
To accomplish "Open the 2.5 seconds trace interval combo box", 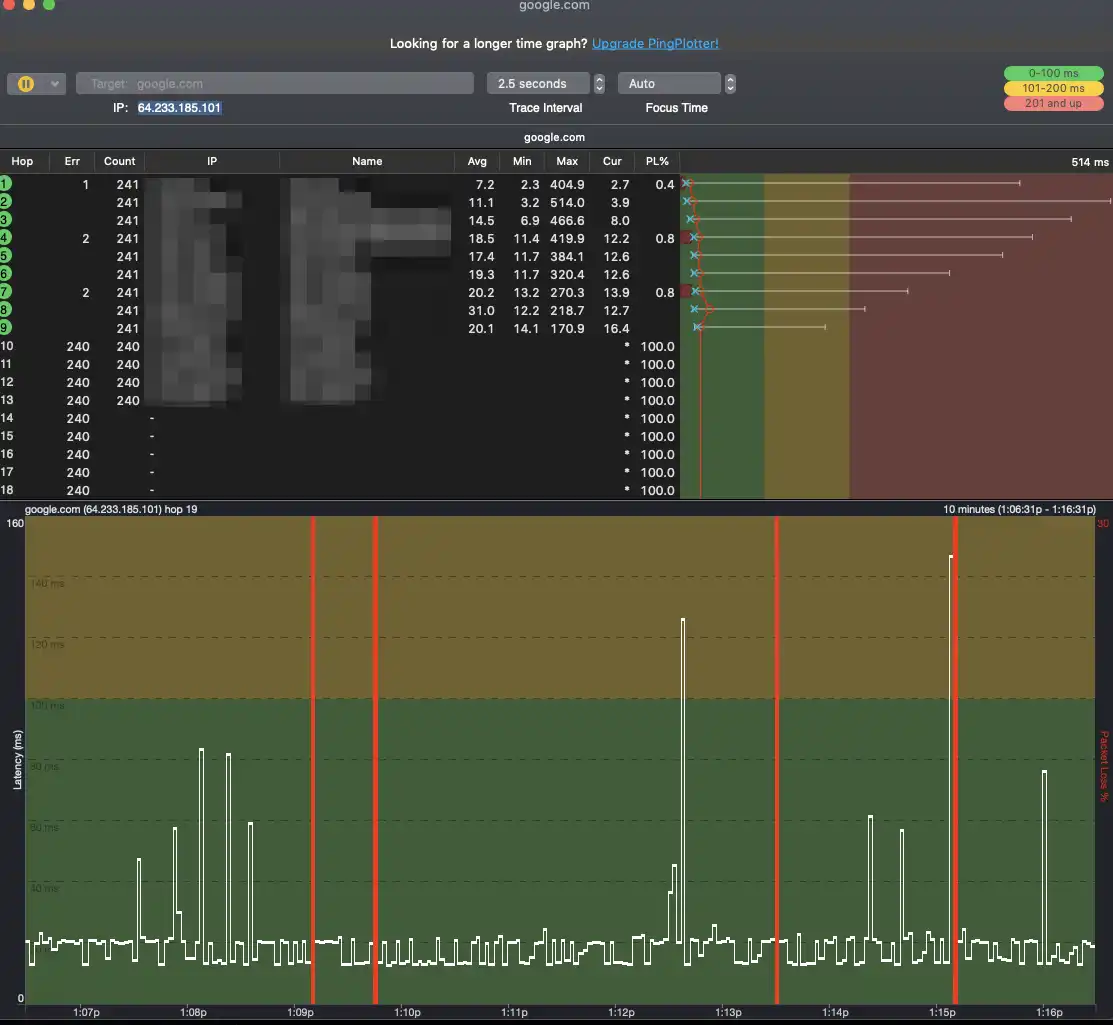I will (538, 83).
